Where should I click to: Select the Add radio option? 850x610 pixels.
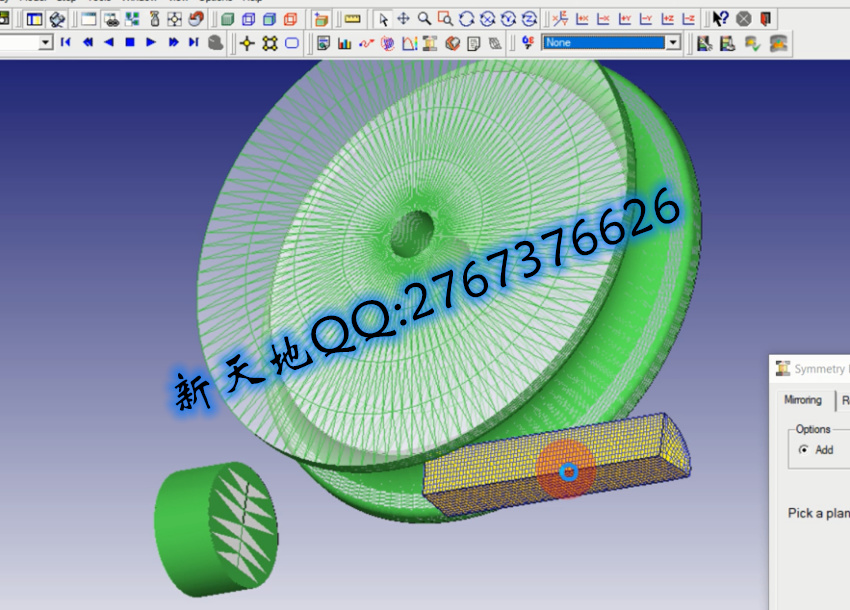click(x=805, y=450)
